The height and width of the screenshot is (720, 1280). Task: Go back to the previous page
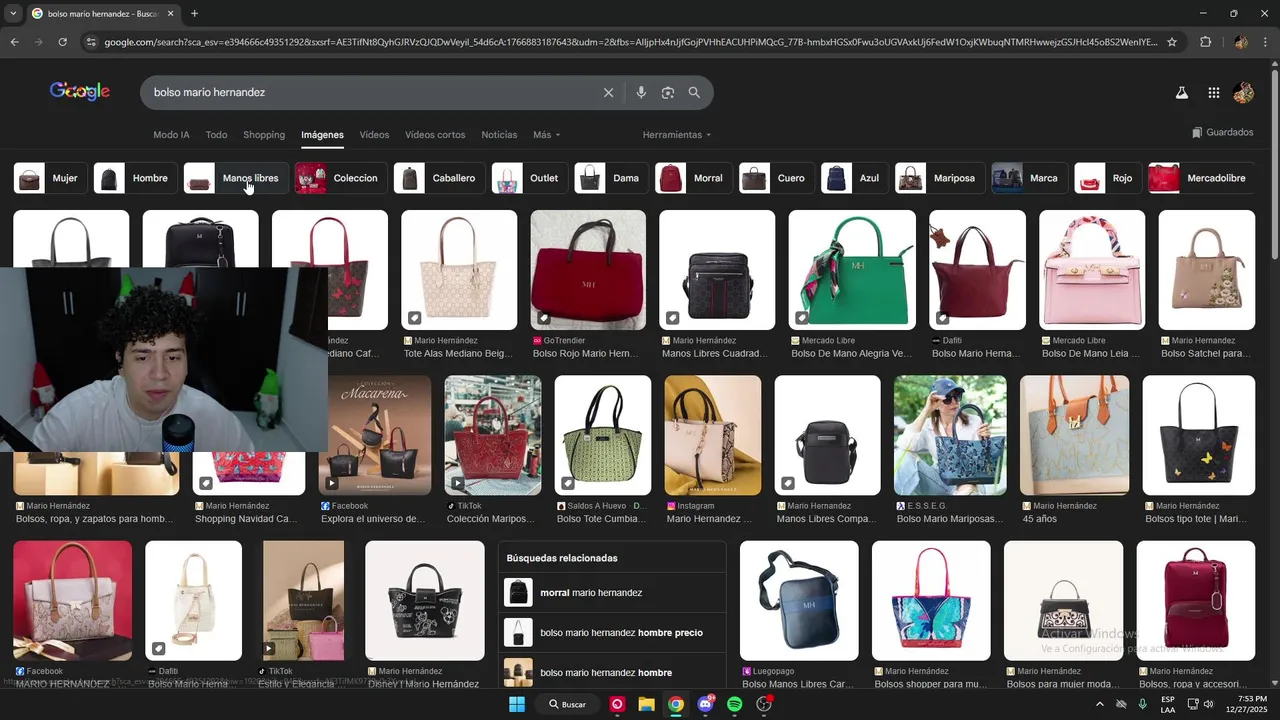14,42
